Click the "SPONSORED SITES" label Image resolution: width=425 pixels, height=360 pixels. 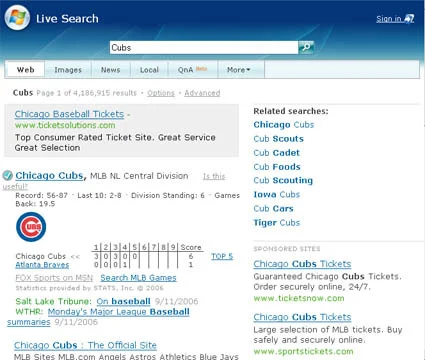[287, 249]
